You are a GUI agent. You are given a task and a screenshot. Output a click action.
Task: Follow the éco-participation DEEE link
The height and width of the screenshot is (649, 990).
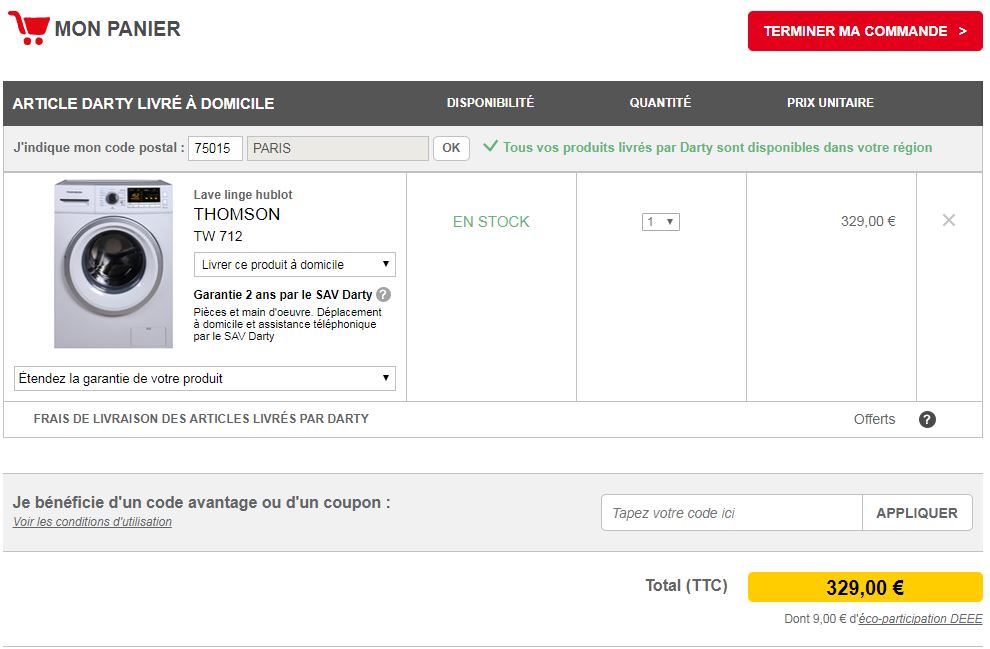click(x=920, y=619)
